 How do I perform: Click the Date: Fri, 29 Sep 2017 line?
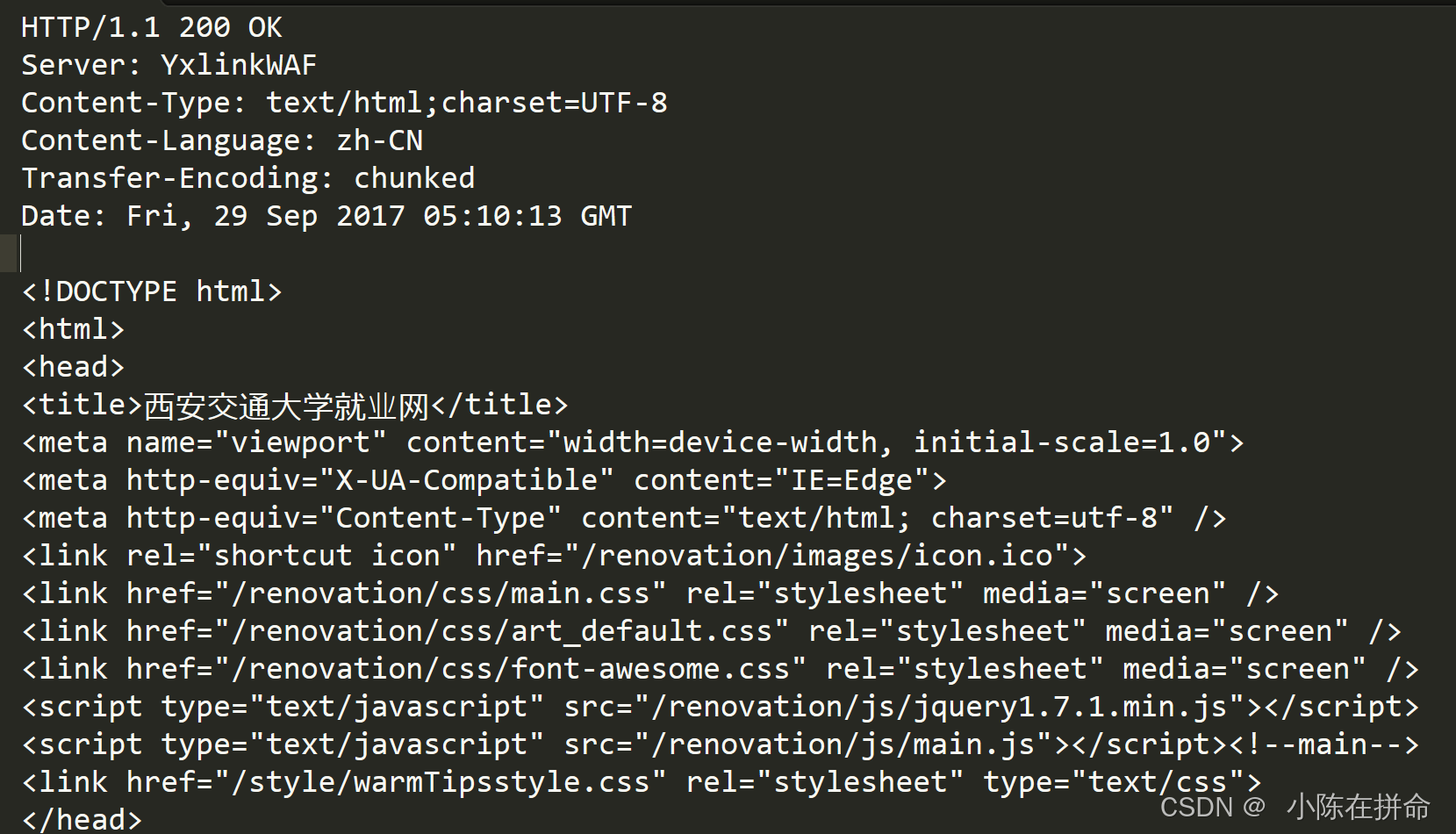click(x=326, y=216)
